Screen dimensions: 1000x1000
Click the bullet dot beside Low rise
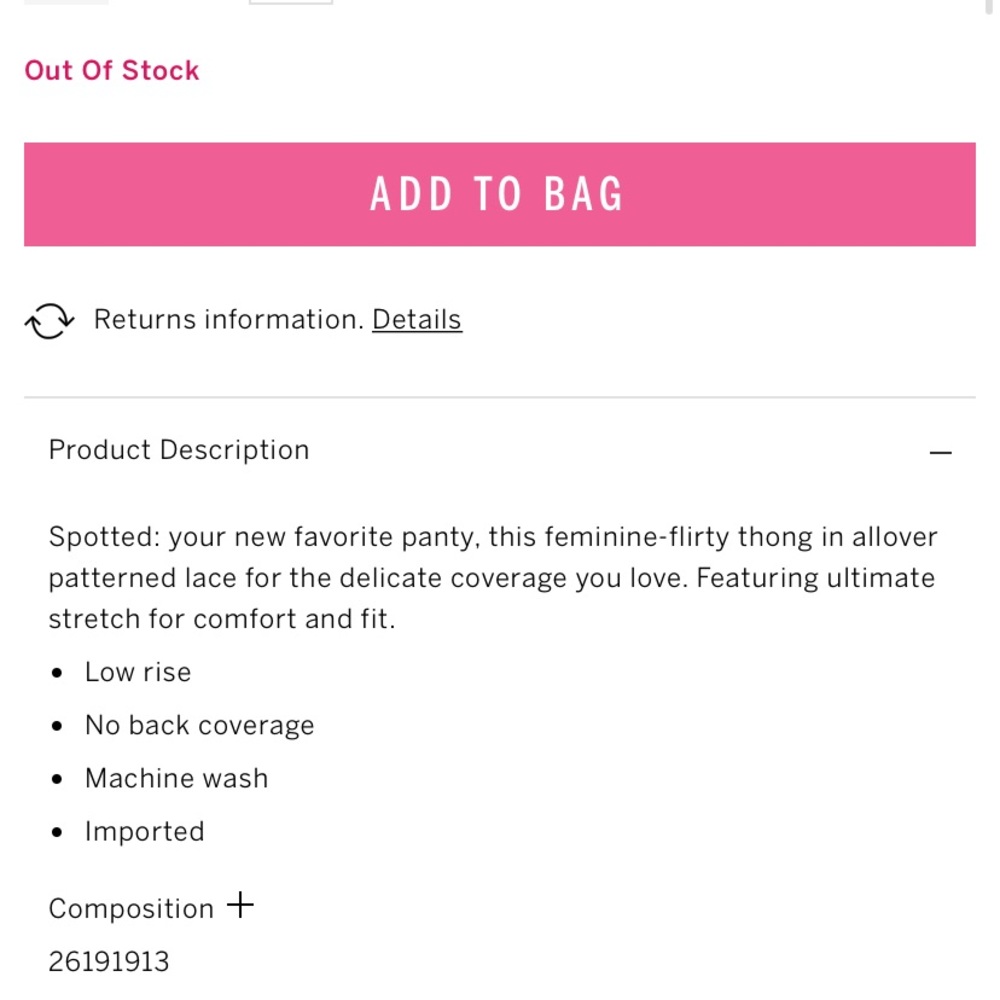click(x=57, y=673)
